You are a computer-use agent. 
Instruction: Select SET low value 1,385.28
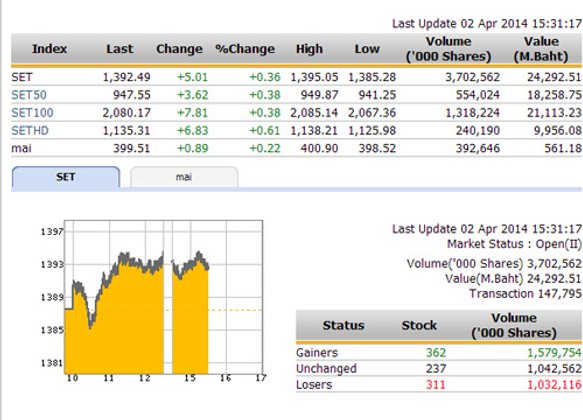(x=372, y=77)
